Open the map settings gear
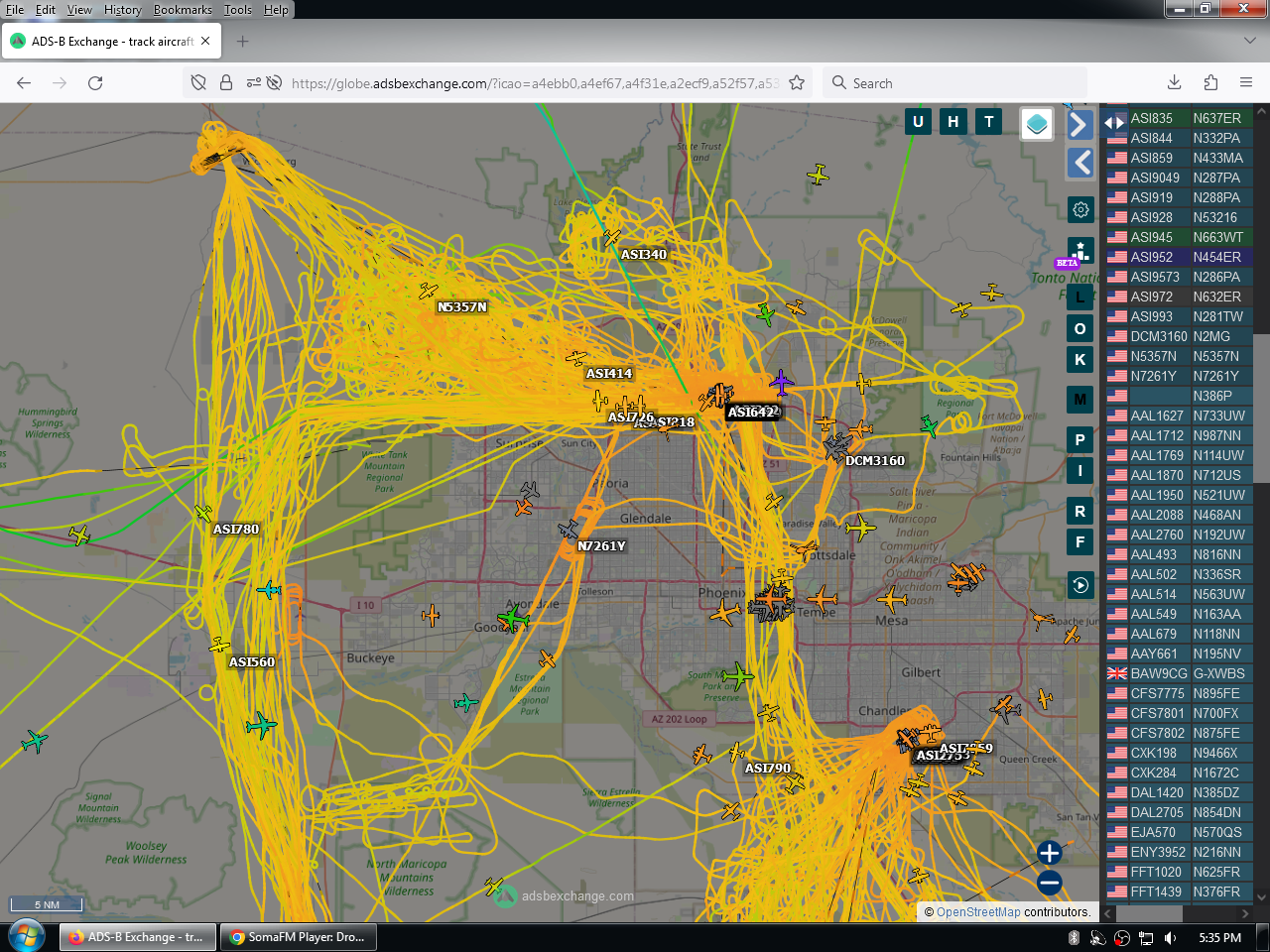This screenshot has height=952, width=1270. click(1080, 209)
